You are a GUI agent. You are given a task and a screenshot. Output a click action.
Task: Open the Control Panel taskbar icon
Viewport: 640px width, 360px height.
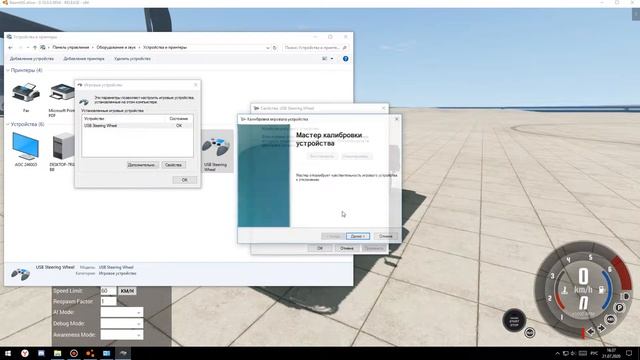click(x=107, y=353)
